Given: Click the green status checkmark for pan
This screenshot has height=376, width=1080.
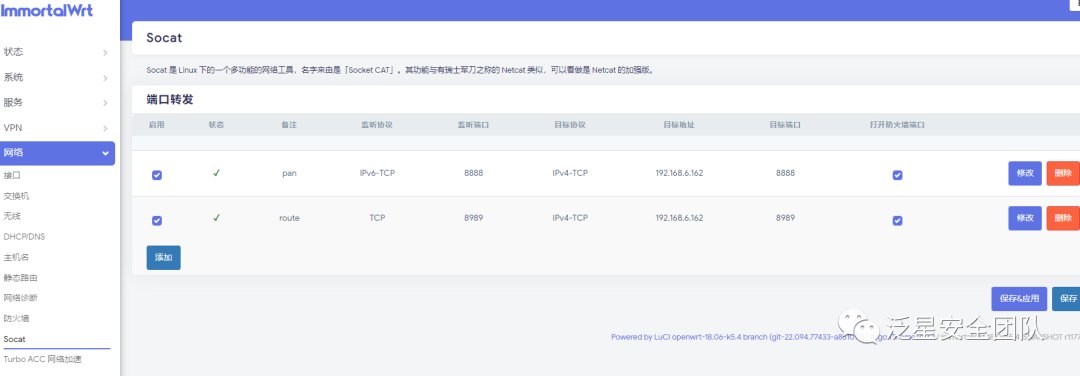Looking at the screenshot, I should point(216,173).
